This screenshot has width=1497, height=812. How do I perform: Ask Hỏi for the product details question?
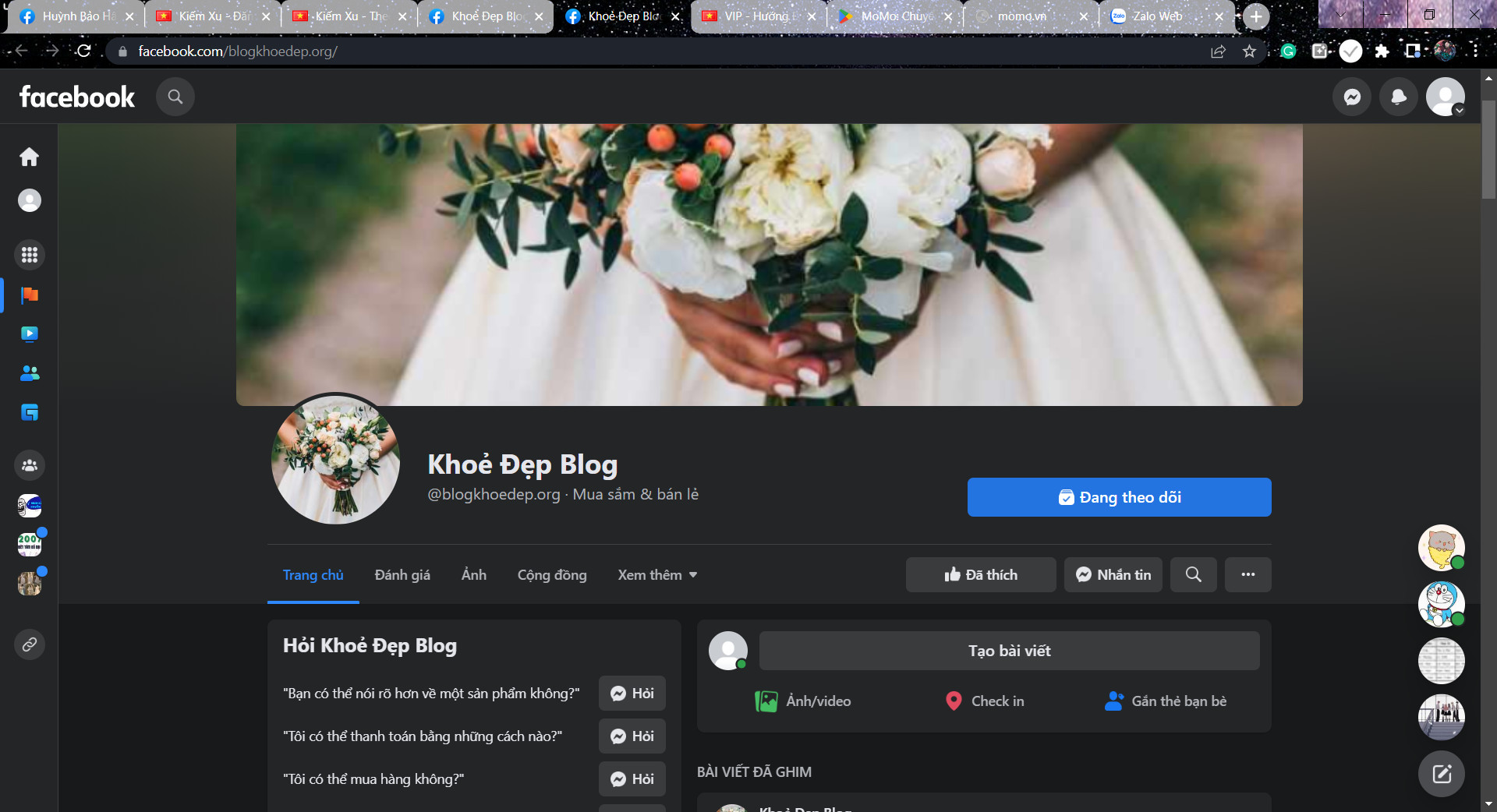point(632,694)
